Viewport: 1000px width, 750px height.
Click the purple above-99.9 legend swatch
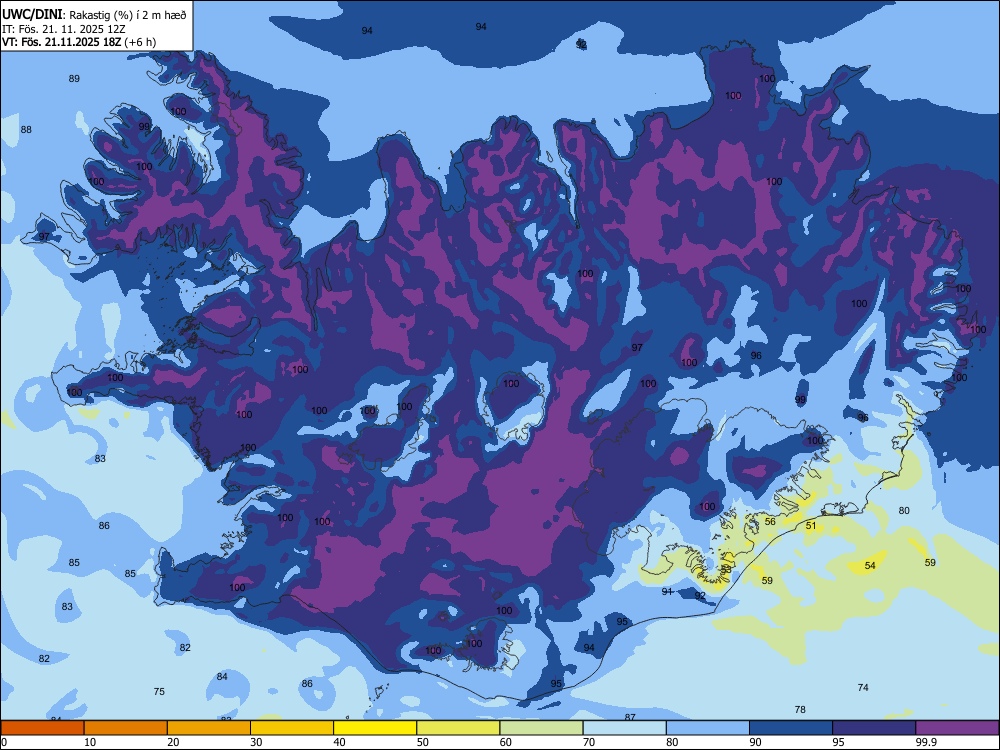tap(957, 728)
